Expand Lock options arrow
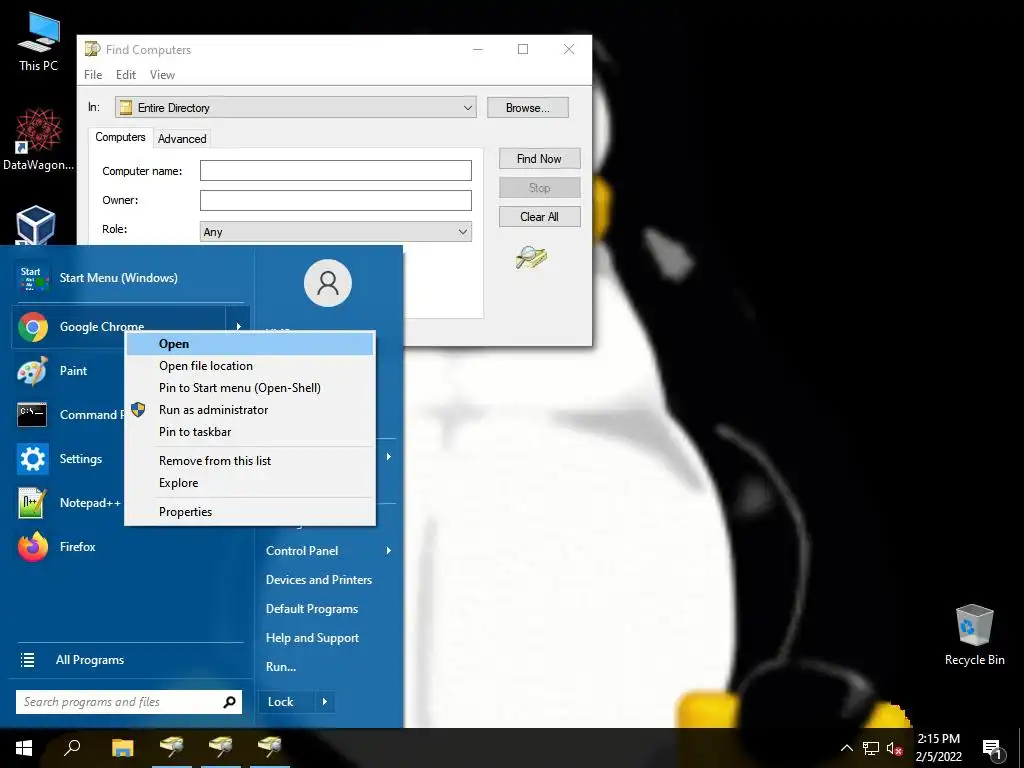Screen dimensions: 1024x768 [325, 702]
